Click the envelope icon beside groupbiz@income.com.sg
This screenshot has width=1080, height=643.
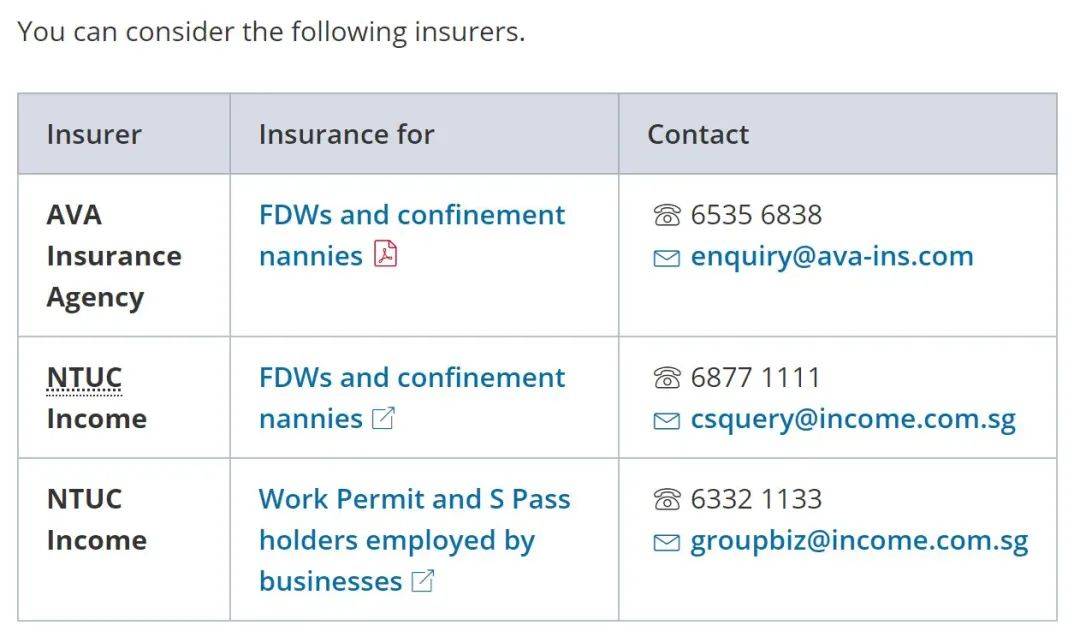coord(666,542)
